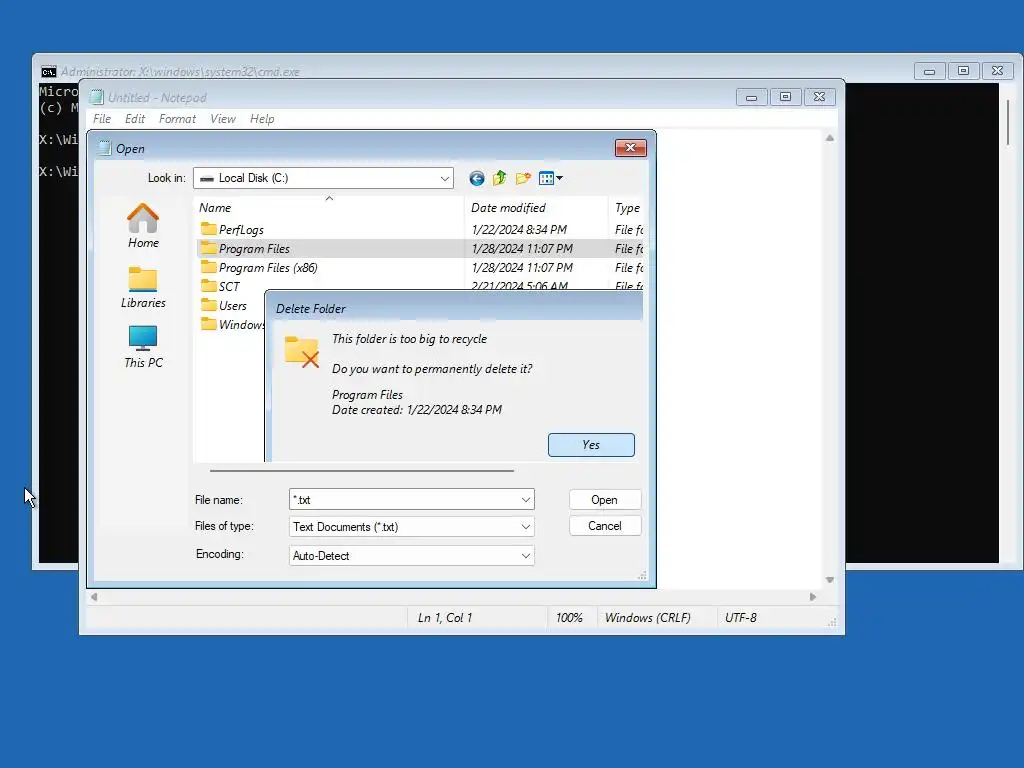
Task: Click the Notepad icon in title bar
Action: coord(97,97)
